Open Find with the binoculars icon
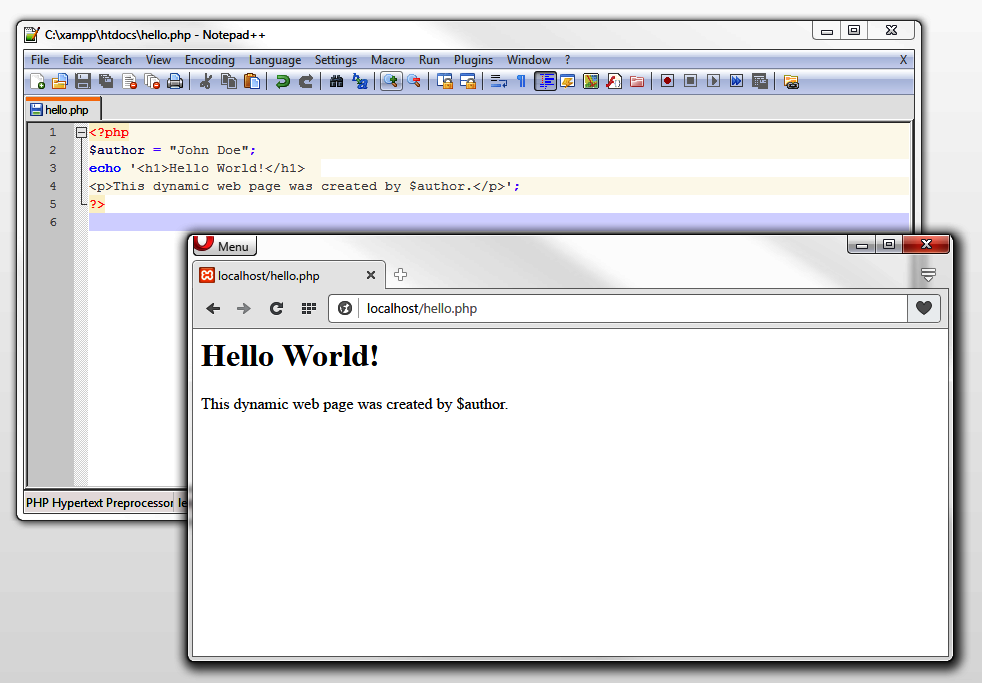Viewport: 982px width, 683px height. [x=336, y=82]
